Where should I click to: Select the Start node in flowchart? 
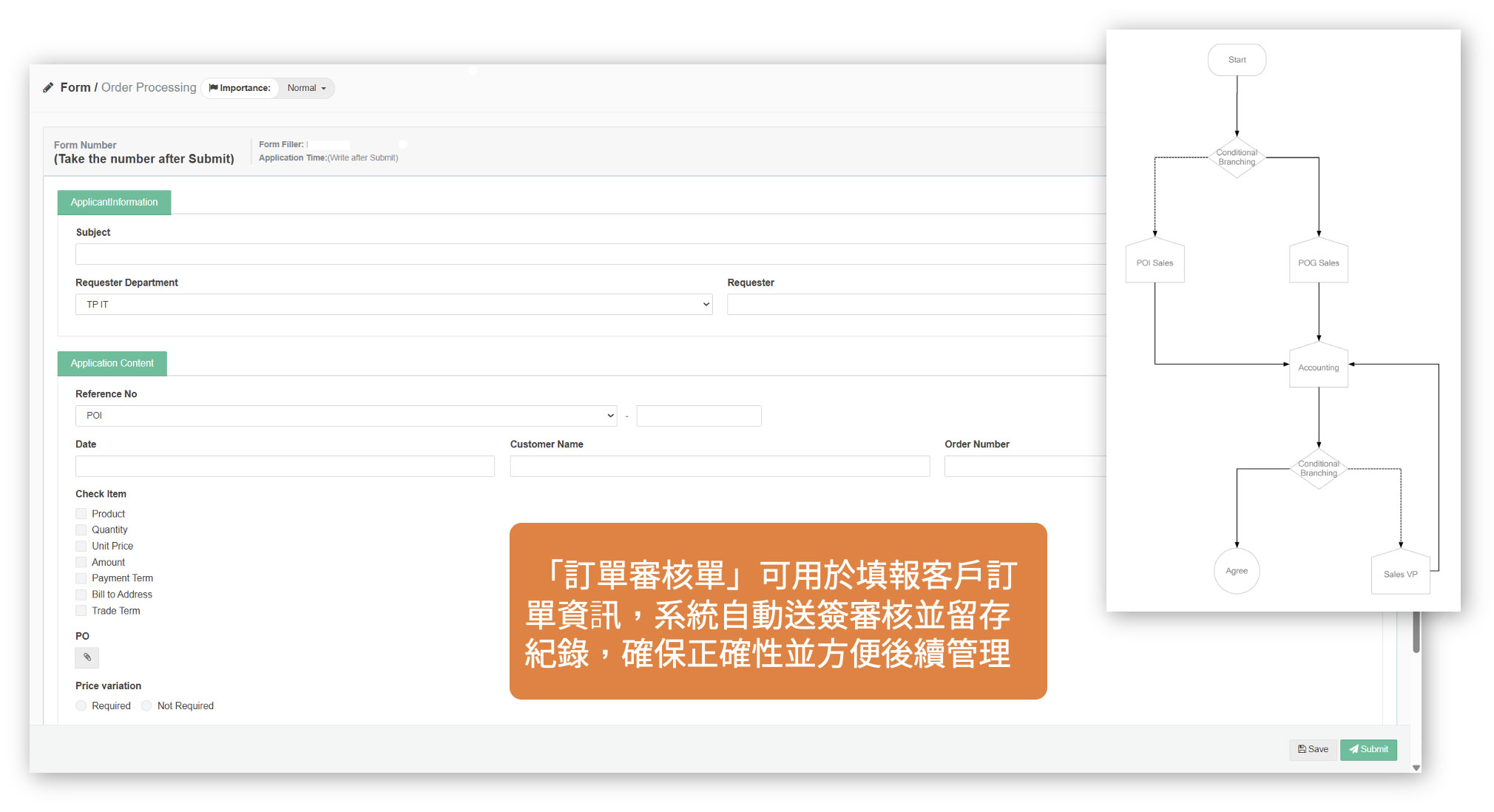coord(1237,60)
